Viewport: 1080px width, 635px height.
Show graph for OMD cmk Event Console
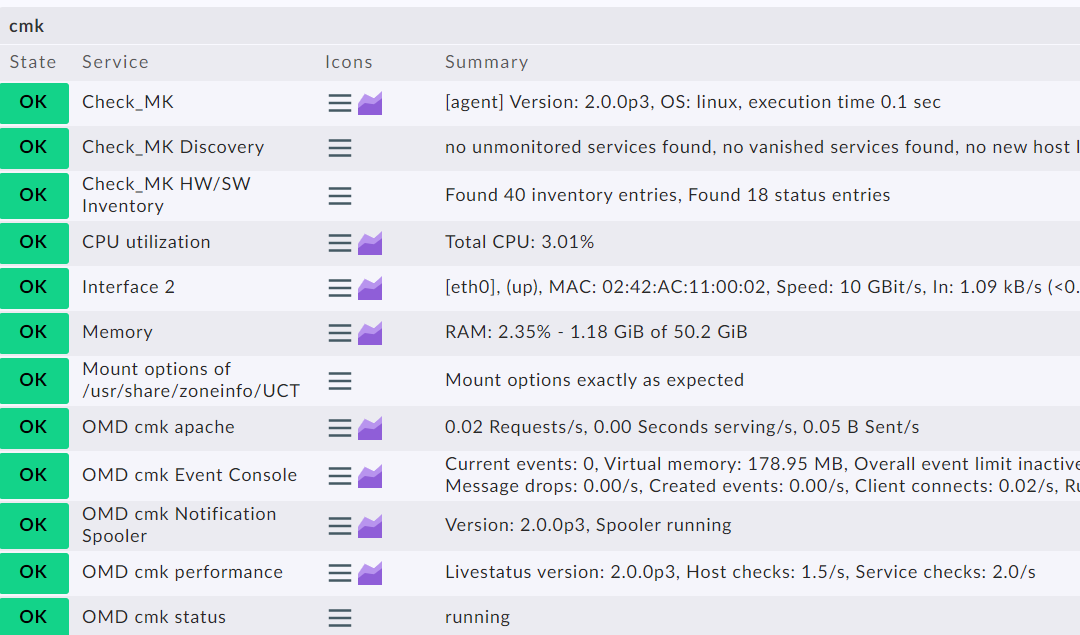370,476
